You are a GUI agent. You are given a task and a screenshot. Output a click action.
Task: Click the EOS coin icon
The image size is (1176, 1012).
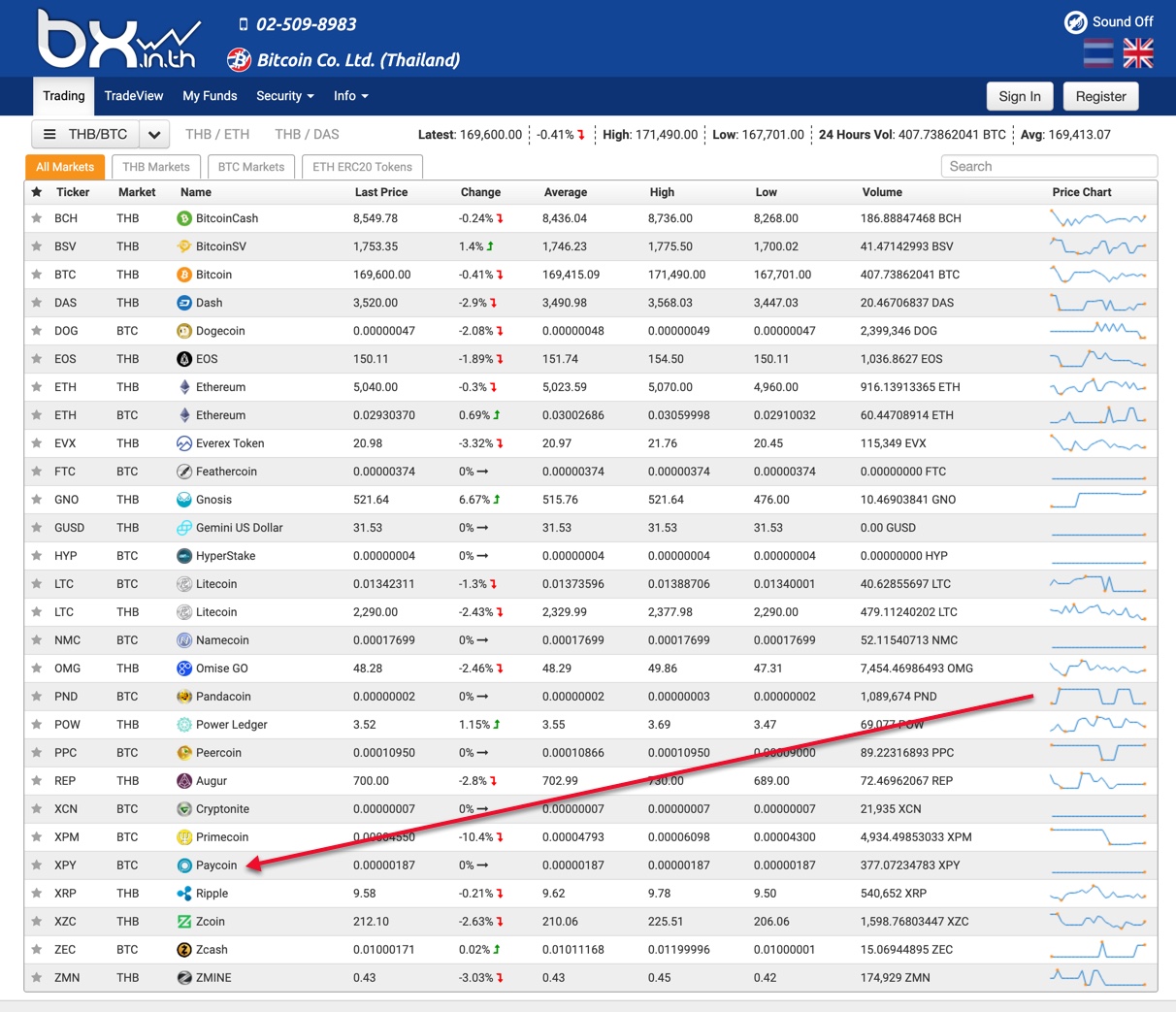click(x=184, y=359)
